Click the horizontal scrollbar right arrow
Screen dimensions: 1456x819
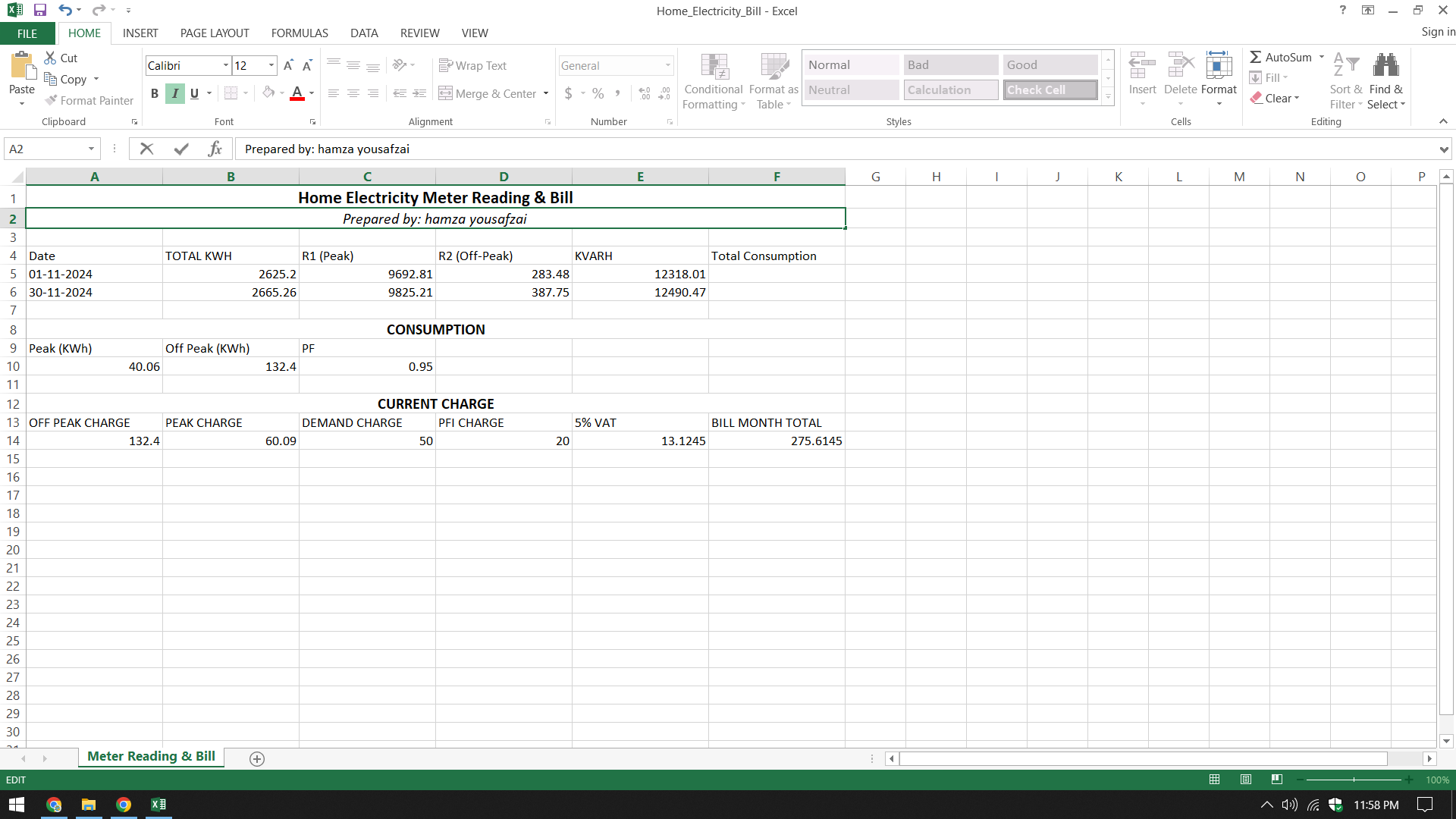1429,758
